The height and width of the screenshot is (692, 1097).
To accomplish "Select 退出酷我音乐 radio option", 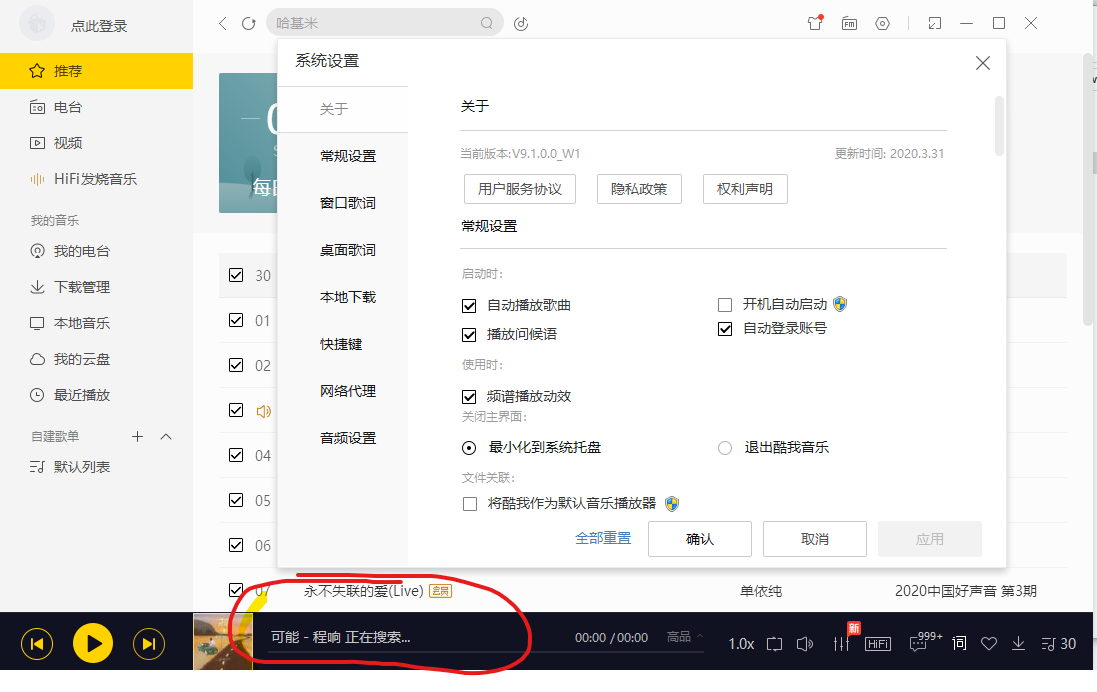I will pyautogui.click(x=725, y=448).
